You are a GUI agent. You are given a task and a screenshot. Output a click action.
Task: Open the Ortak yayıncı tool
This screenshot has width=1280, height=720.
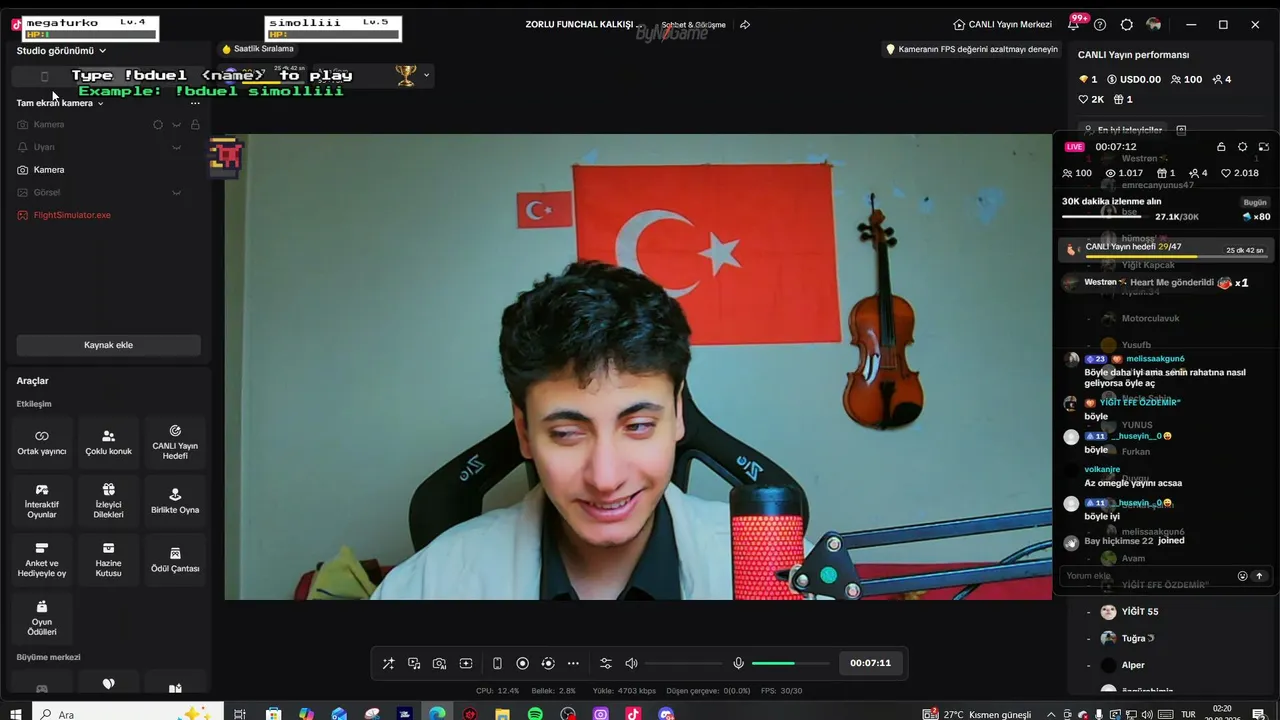tap(42, 443)
